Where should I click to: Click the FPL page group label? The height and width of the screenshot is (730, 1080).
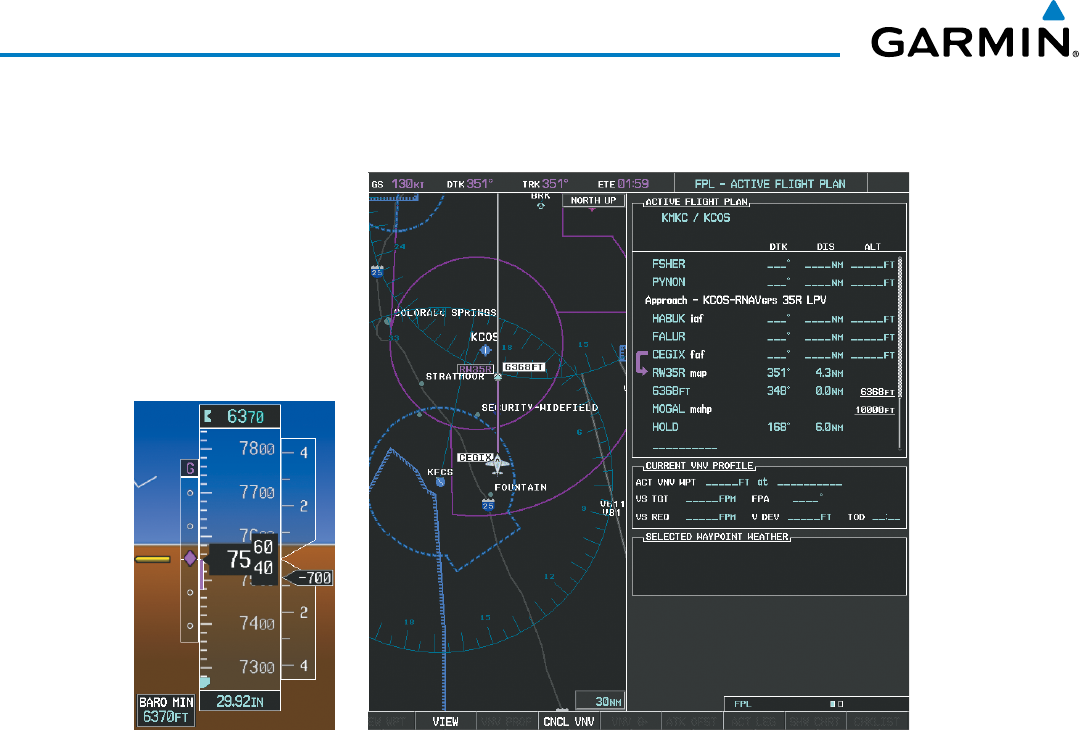[742, 704]
